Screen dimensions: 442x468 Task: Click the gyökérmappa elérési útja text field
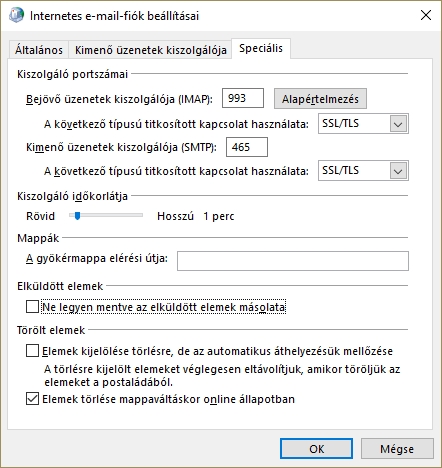point(293,261)
